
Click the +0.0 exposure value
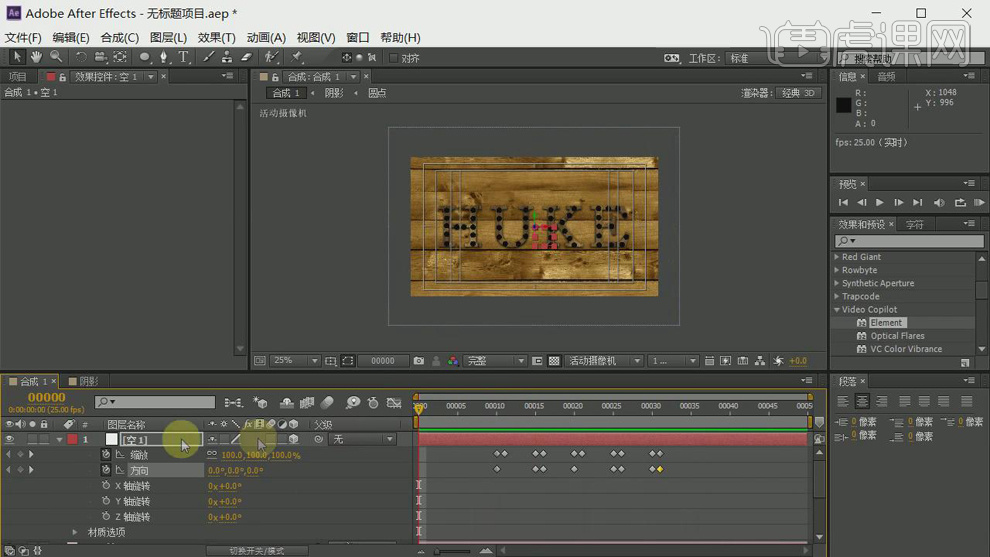pyautogui.click(x=798, y=361)
